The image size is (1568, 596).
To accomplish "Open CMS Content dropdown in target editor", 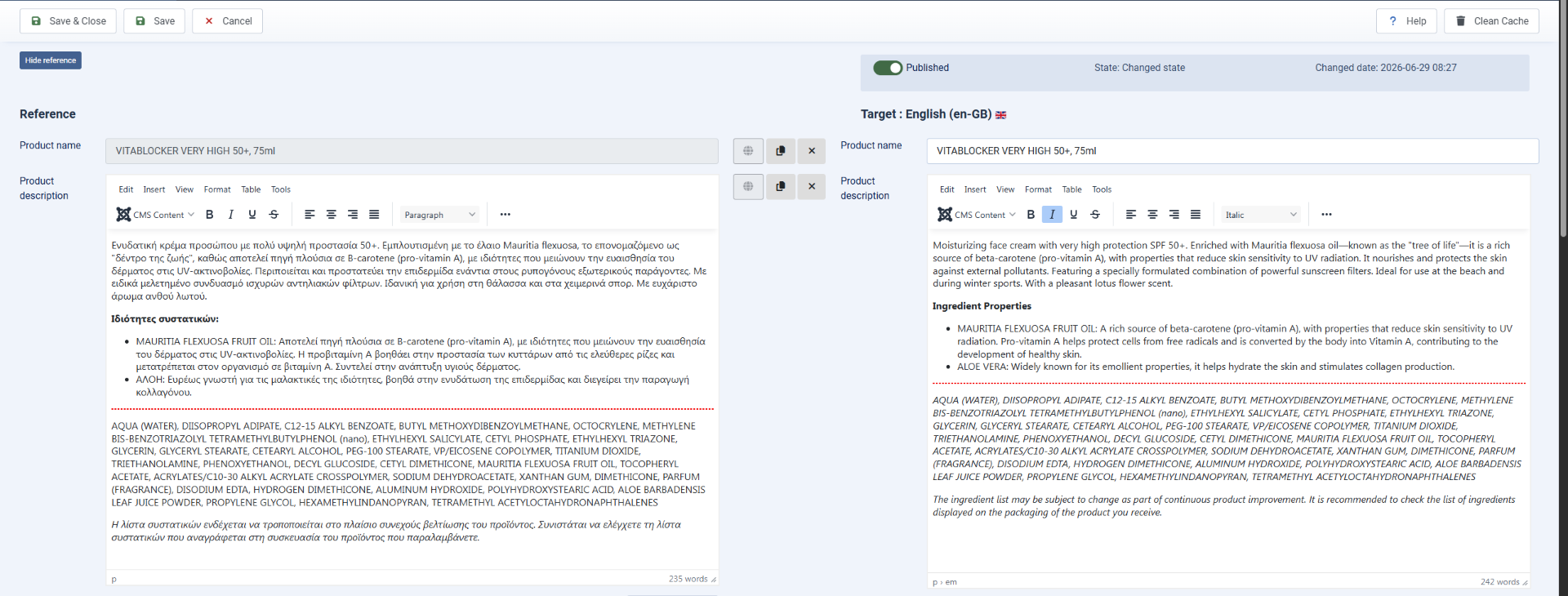I will coord(977,215).
